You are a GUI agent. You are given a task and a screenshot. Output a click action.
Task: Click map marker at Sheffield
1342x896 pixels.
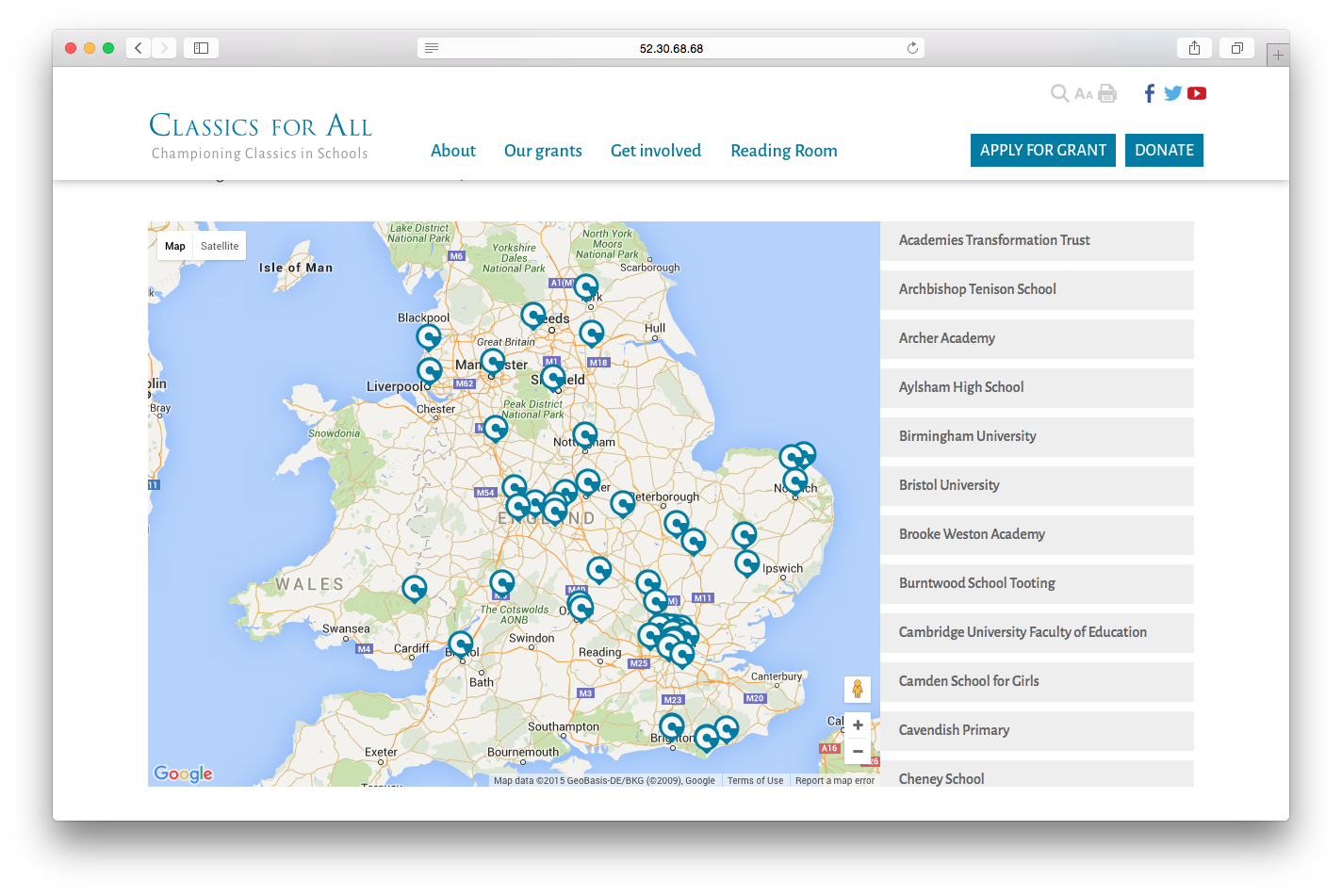[x=553, y=378]
